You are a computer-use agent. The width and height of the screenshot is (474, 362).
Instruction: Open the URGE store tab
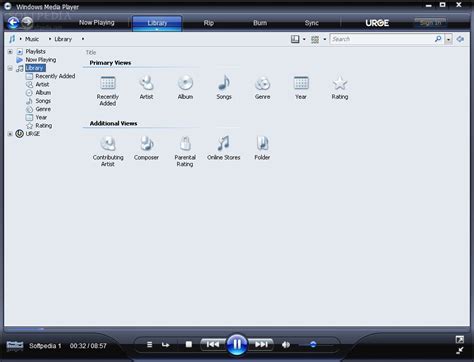tap(377, 23)
